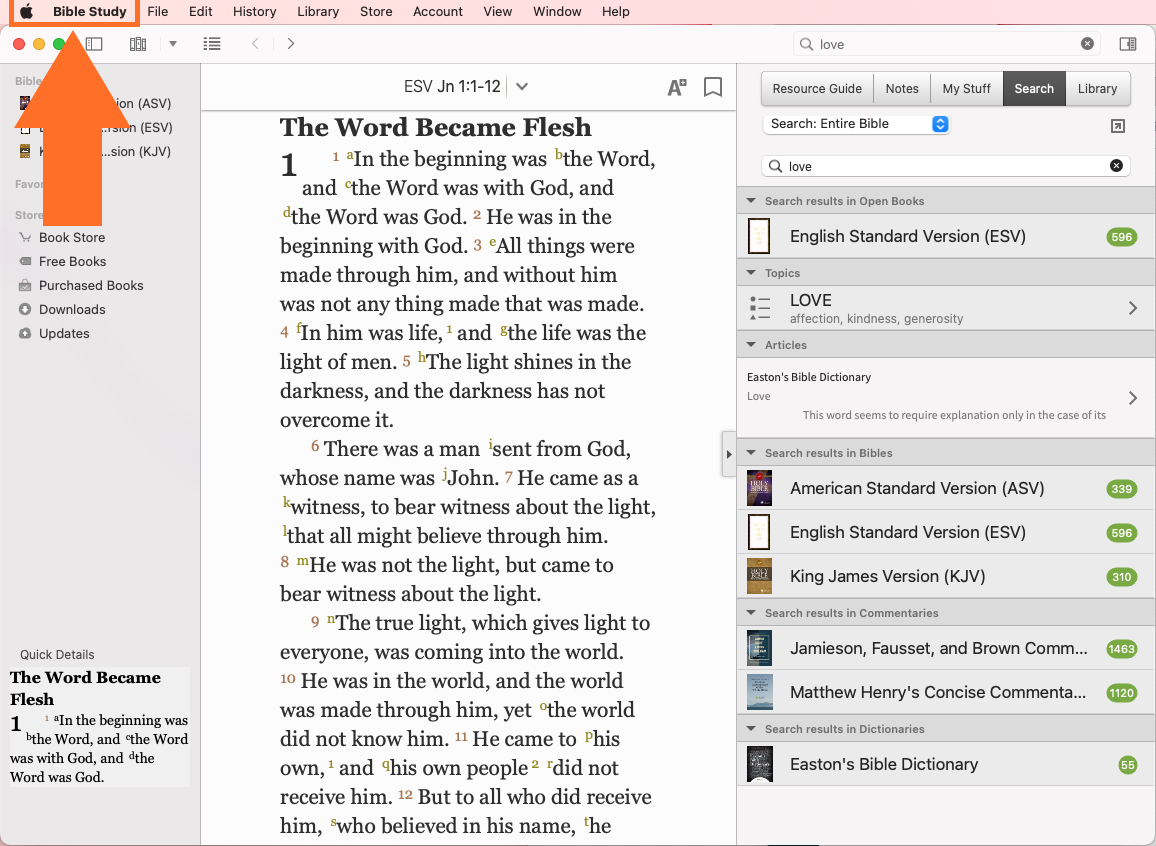Open the Apple menu
Image resolution: width=1156 pixels, height=846 pixels.
coord(27,12)
